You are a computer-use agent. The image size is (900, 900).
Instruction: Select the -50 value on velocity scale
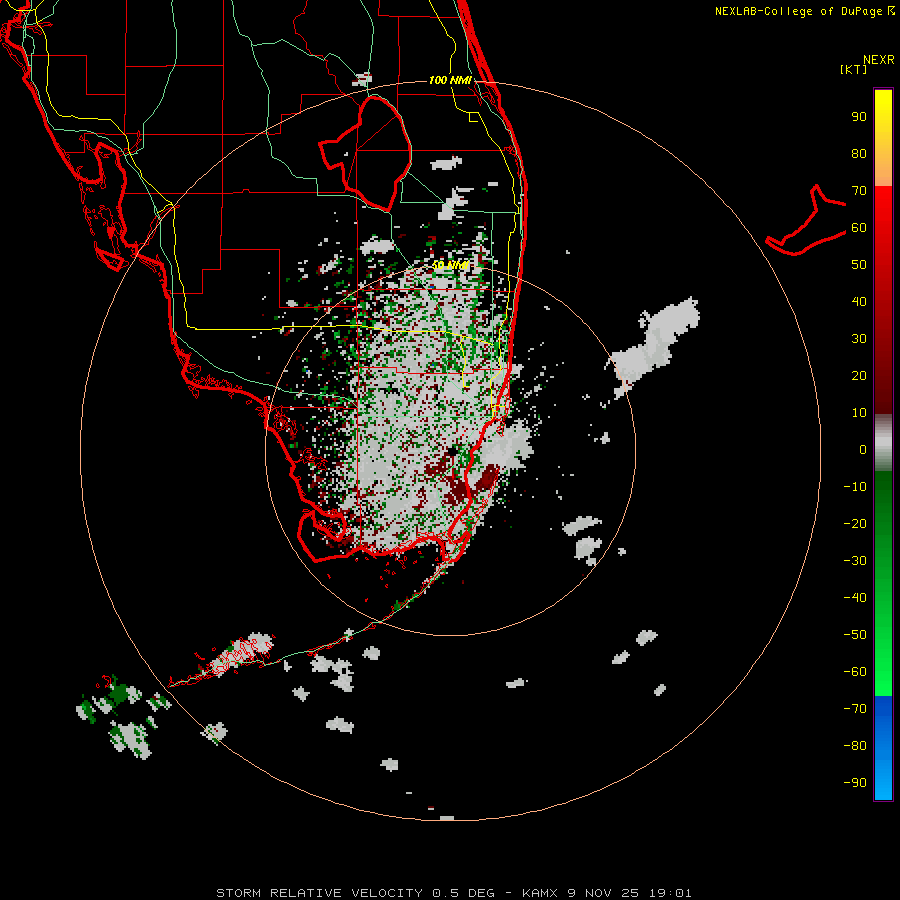click(855, 634)
